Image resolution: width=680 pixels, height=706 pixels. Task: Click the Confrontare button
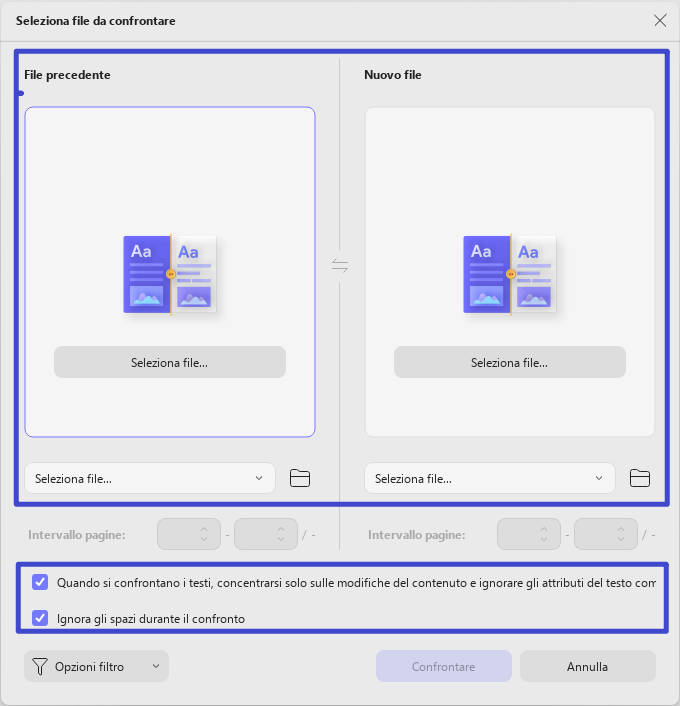(444, 666)
